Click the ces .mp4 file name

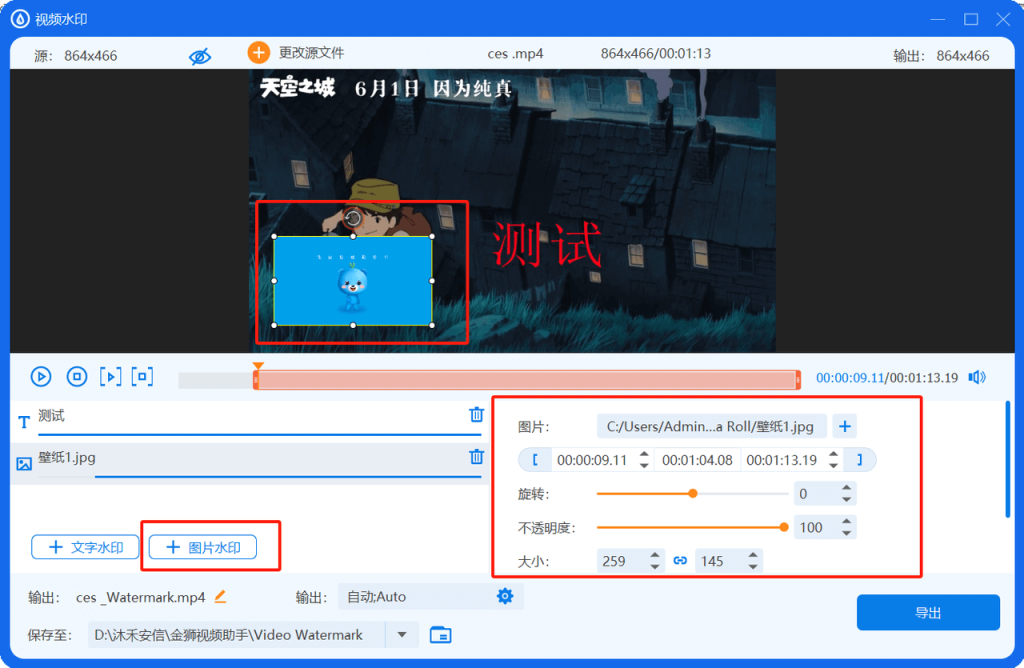515,54
